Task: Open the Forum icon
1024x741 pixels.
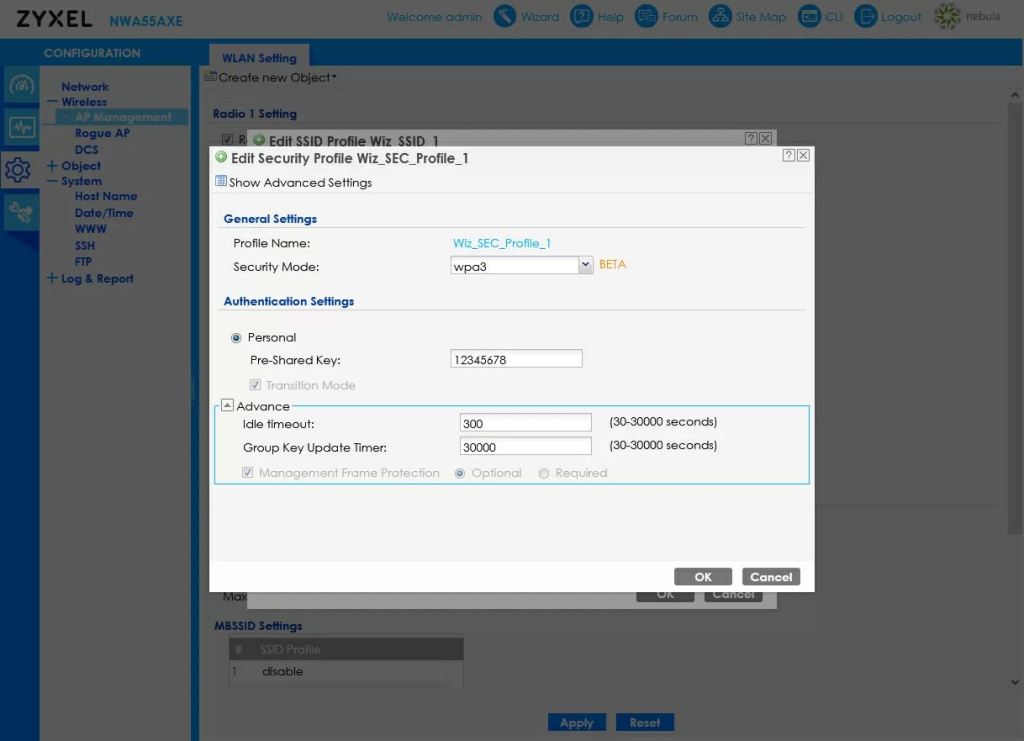Action: coord(647,17)
